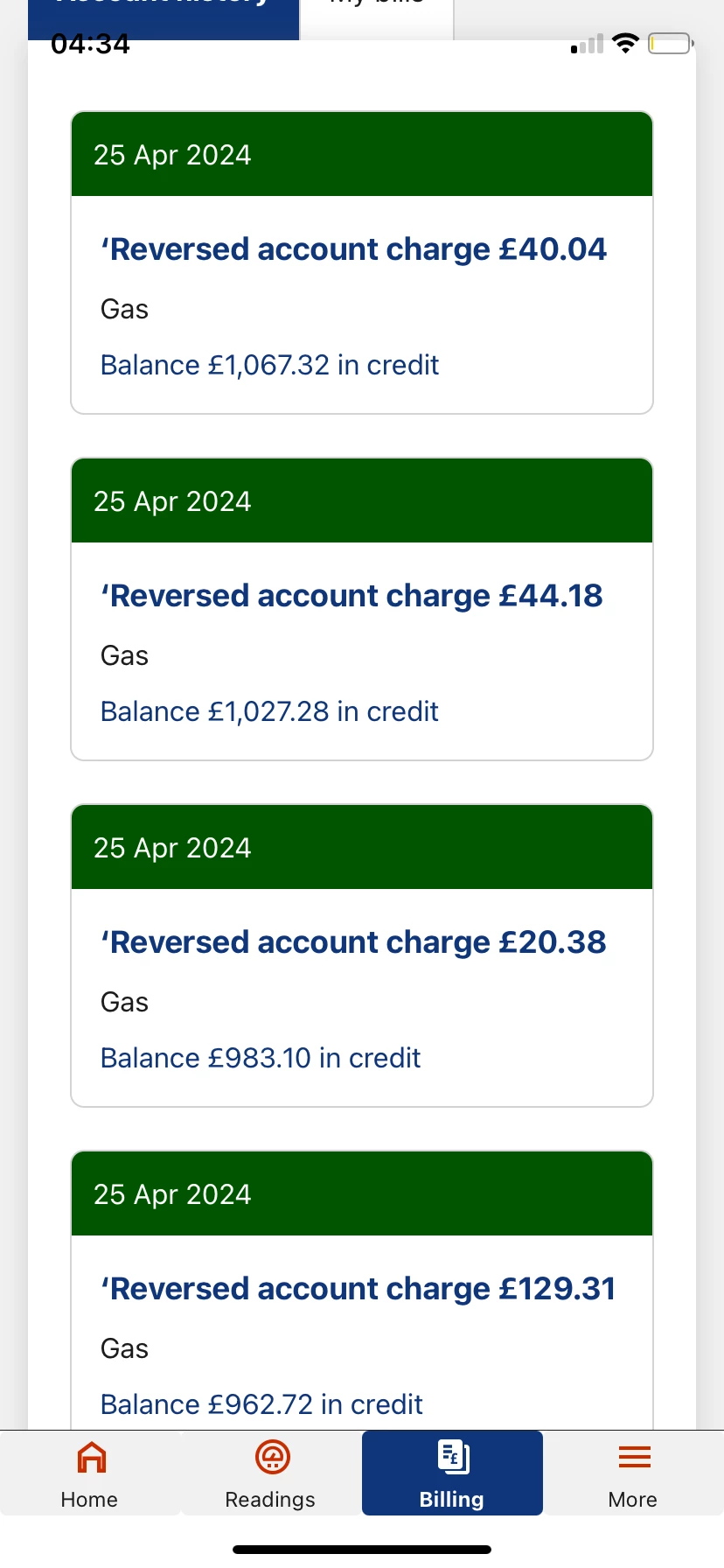
Task: Tap the battery indicator icon
Action: (x=670, y=43)
